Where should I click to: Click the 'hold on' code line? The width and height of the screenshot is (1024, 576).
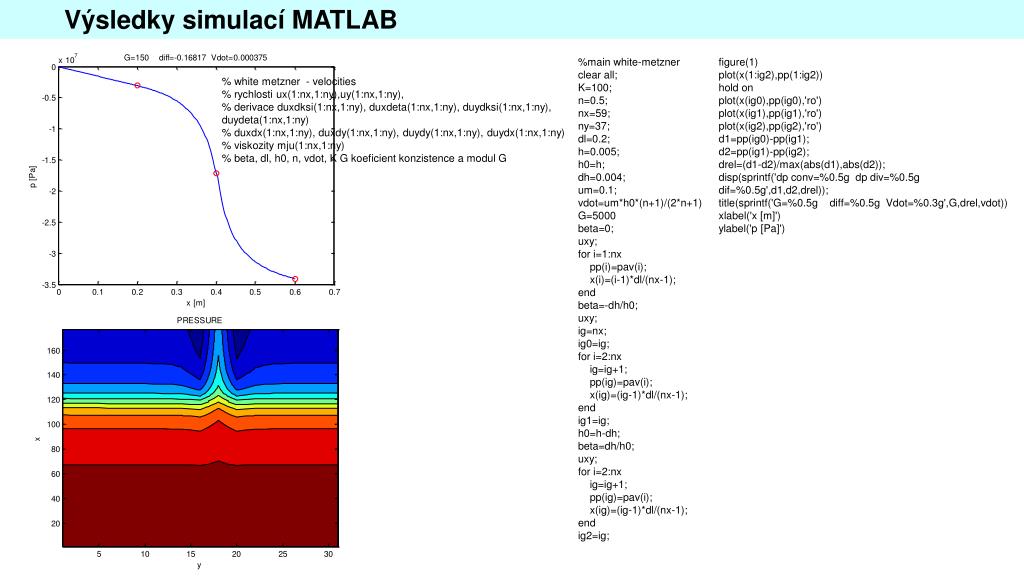click(x=735, y=88)
